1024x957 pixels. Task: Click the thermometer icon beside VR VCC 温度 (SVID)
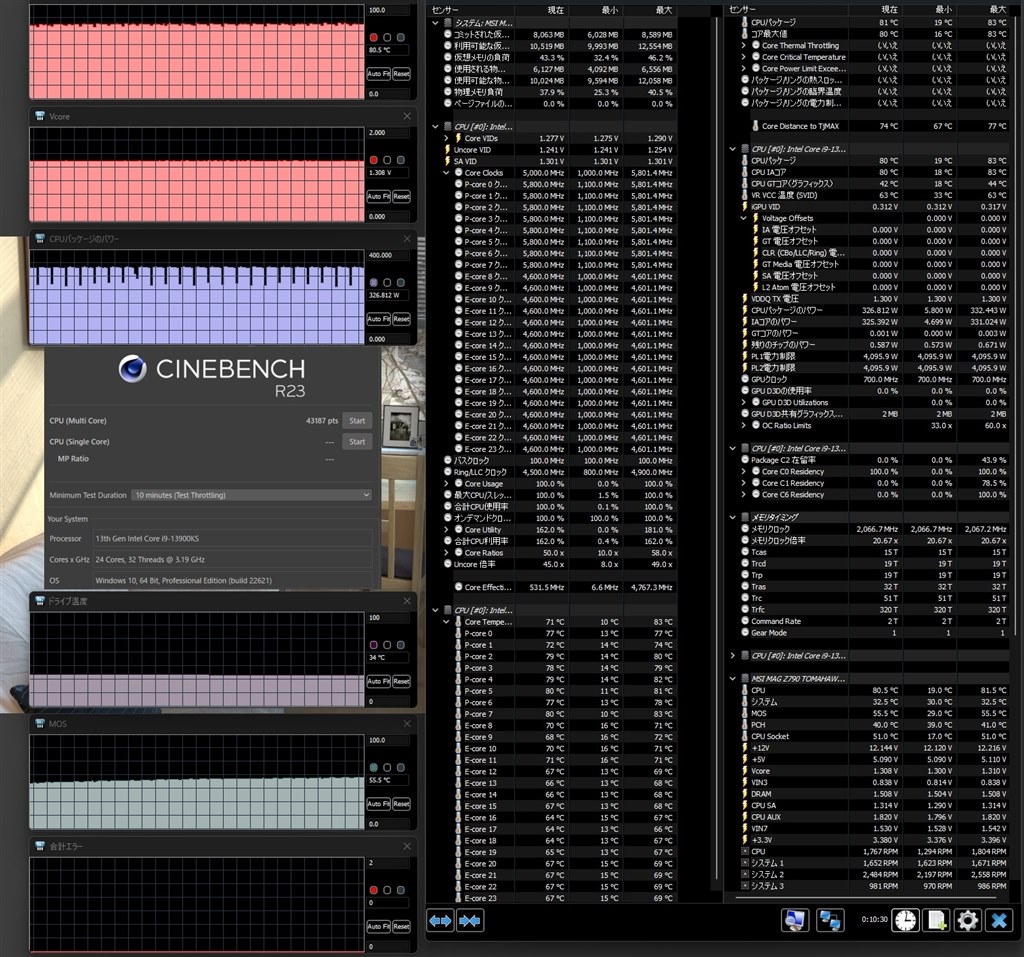pyautogui.click(x=745, y=195)
